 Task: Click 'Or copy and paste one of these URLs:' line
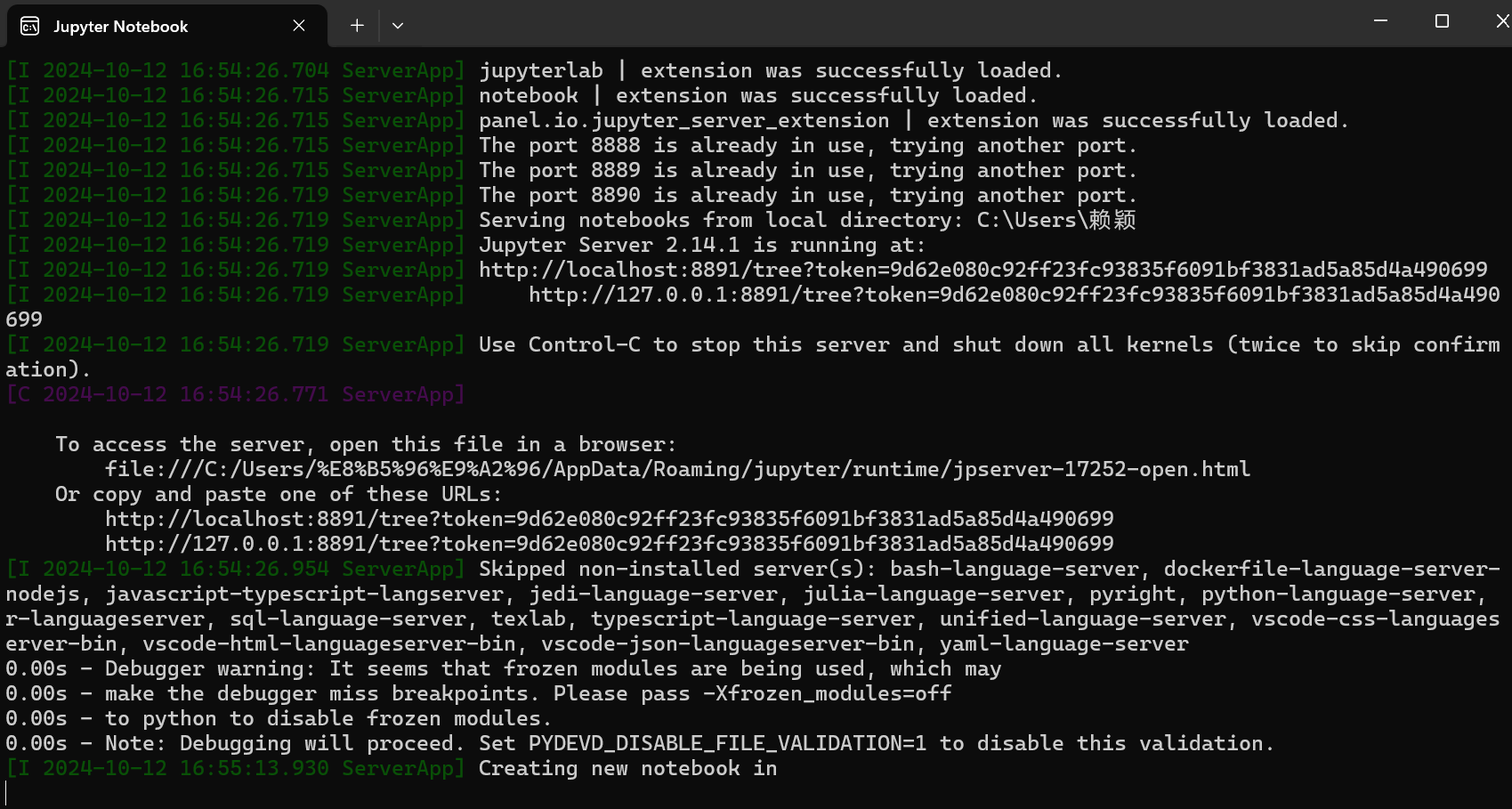pyautogui.click(x=279, y=494)
